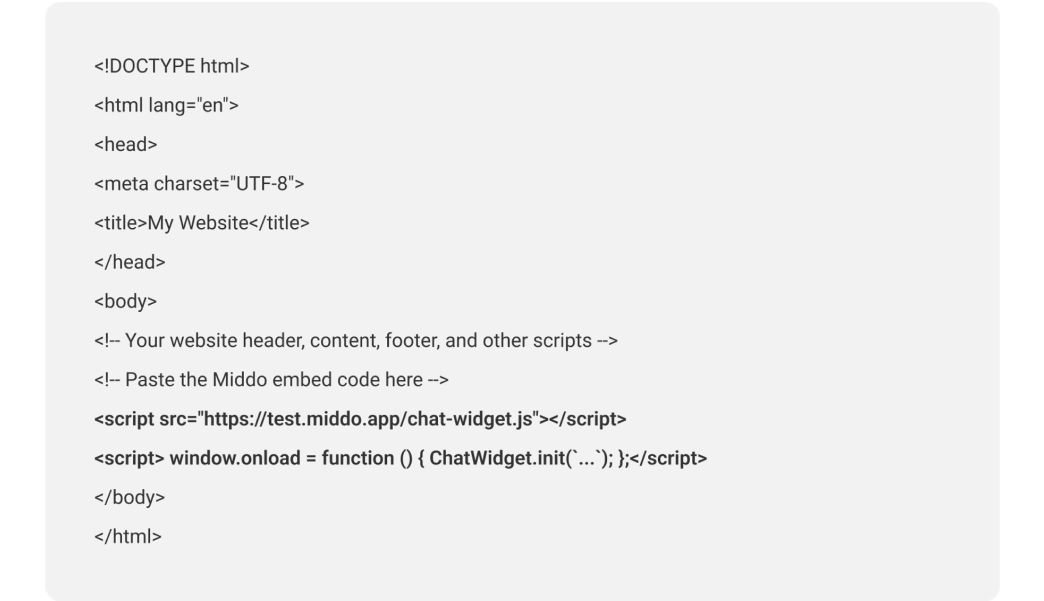Viewport: 1044px width, 601px height.
Task: Select the closing body tag
Action: click(x=130, y=498)
